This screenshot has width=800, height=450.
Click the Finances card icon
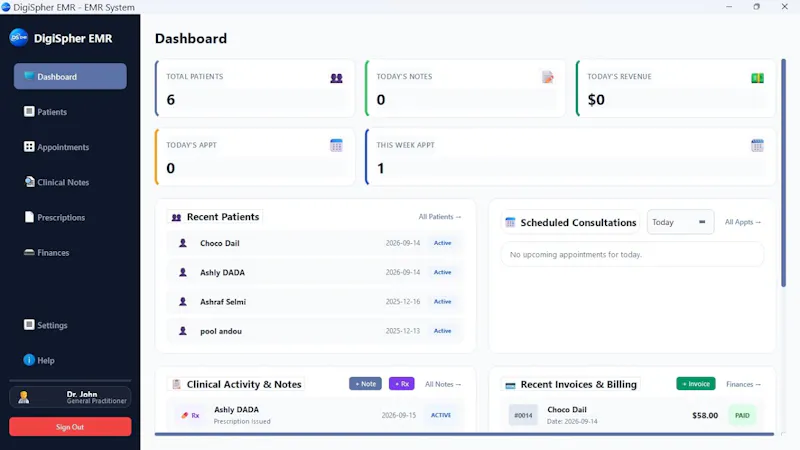(x=29, y=252)
